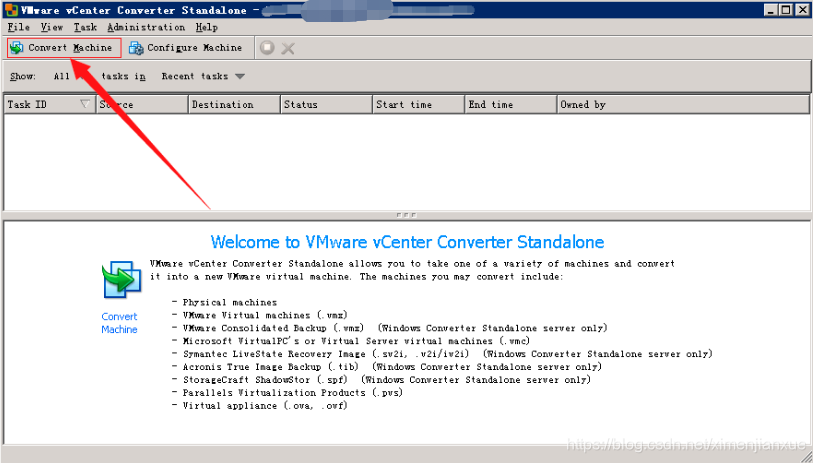
Task: Minimize the Converter window
Action: coord(771,10)
